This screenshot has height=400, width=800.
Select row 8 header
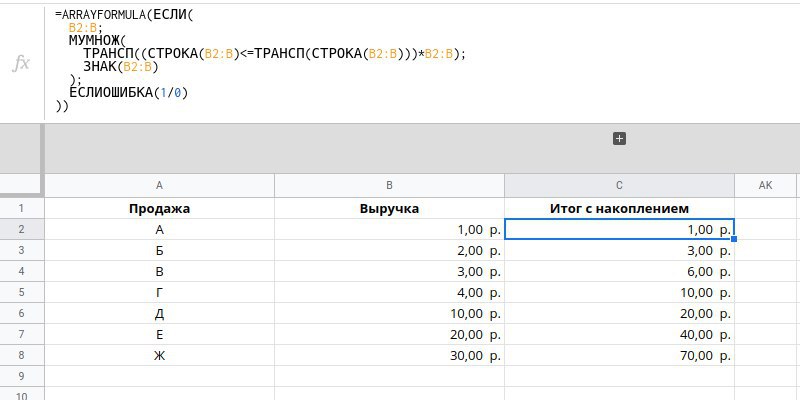[x=21, y=355]
